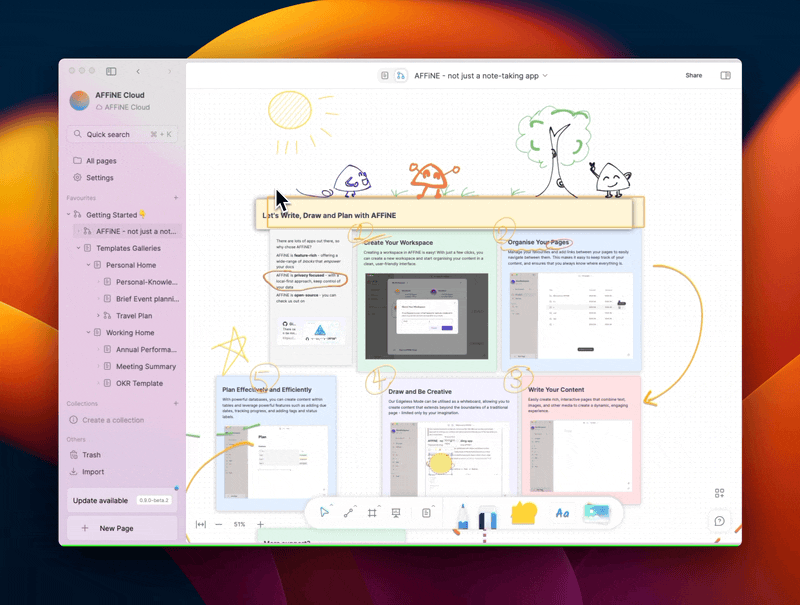The width and height of the screenshot is (800, 605).
Task: Choose the Note tool
Action: [x=426, y=513]
